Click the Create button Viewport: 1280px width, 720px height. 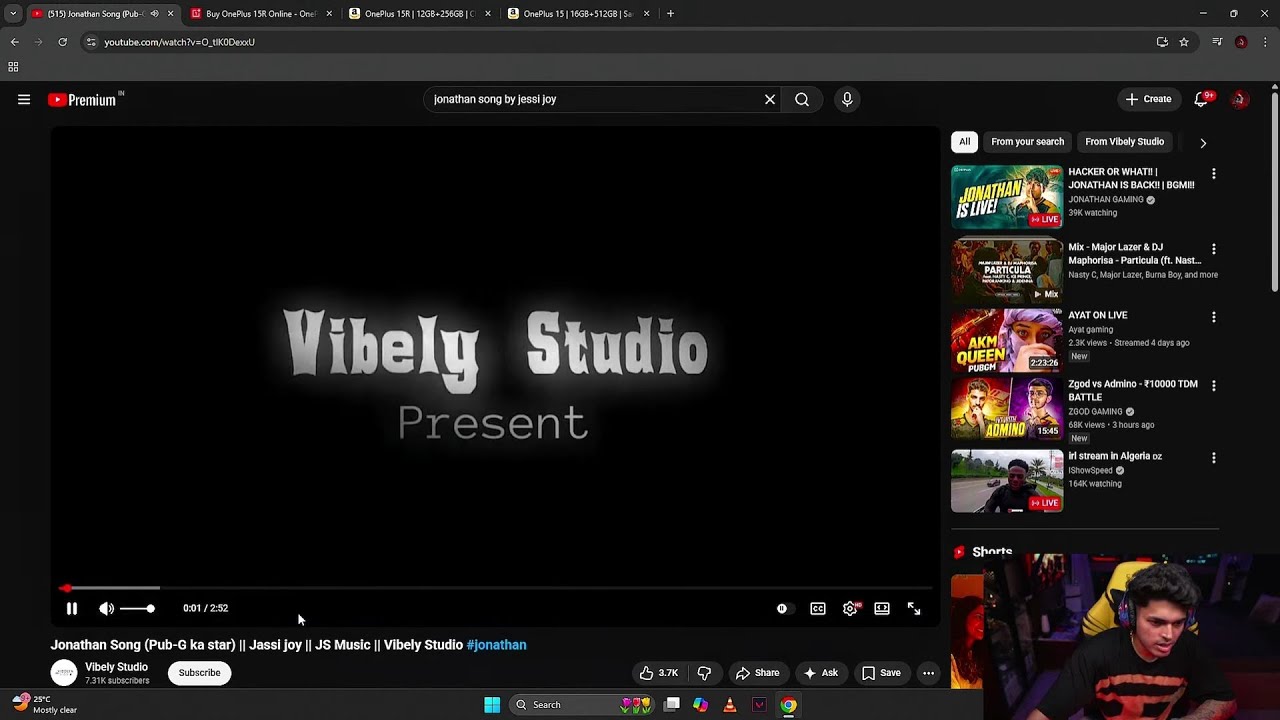pos(1148,99)
